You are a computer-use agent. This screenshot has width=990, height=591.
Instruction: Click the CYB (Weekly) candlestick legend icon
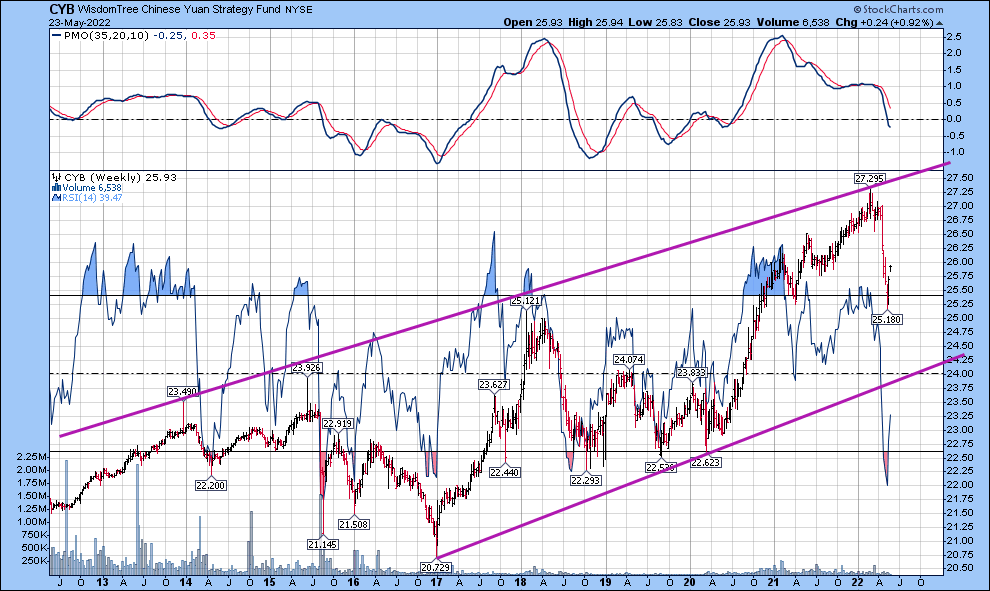coord(54,177)
